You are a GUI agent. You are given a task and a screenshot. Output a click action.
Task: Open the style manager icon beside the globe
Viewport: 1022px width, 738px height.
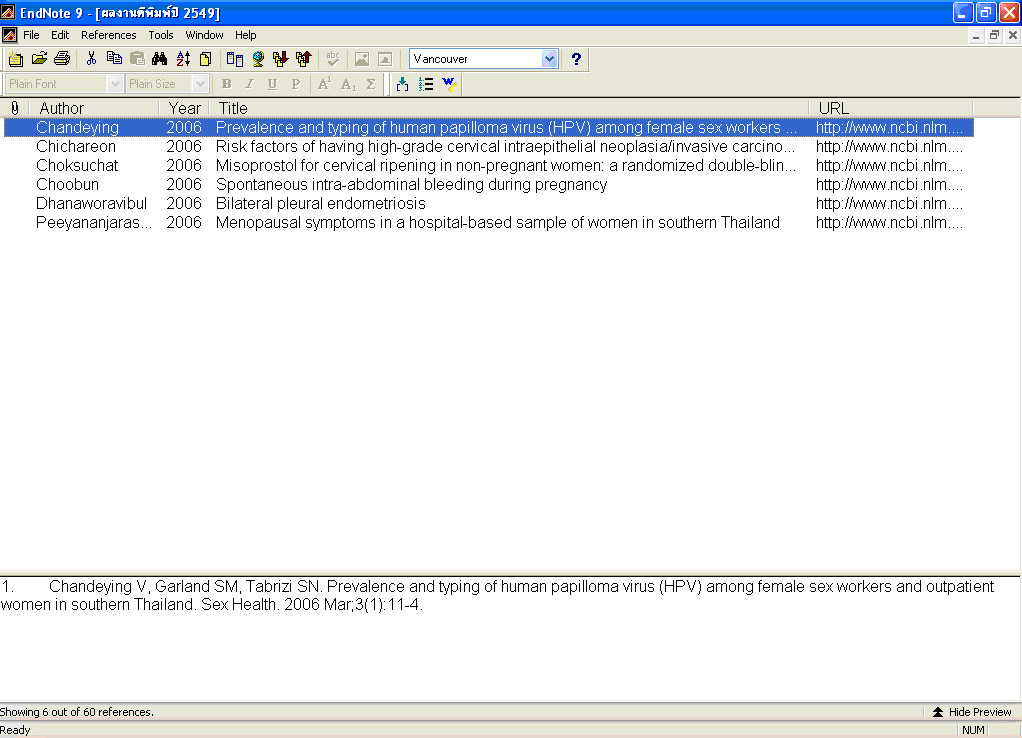235,59
